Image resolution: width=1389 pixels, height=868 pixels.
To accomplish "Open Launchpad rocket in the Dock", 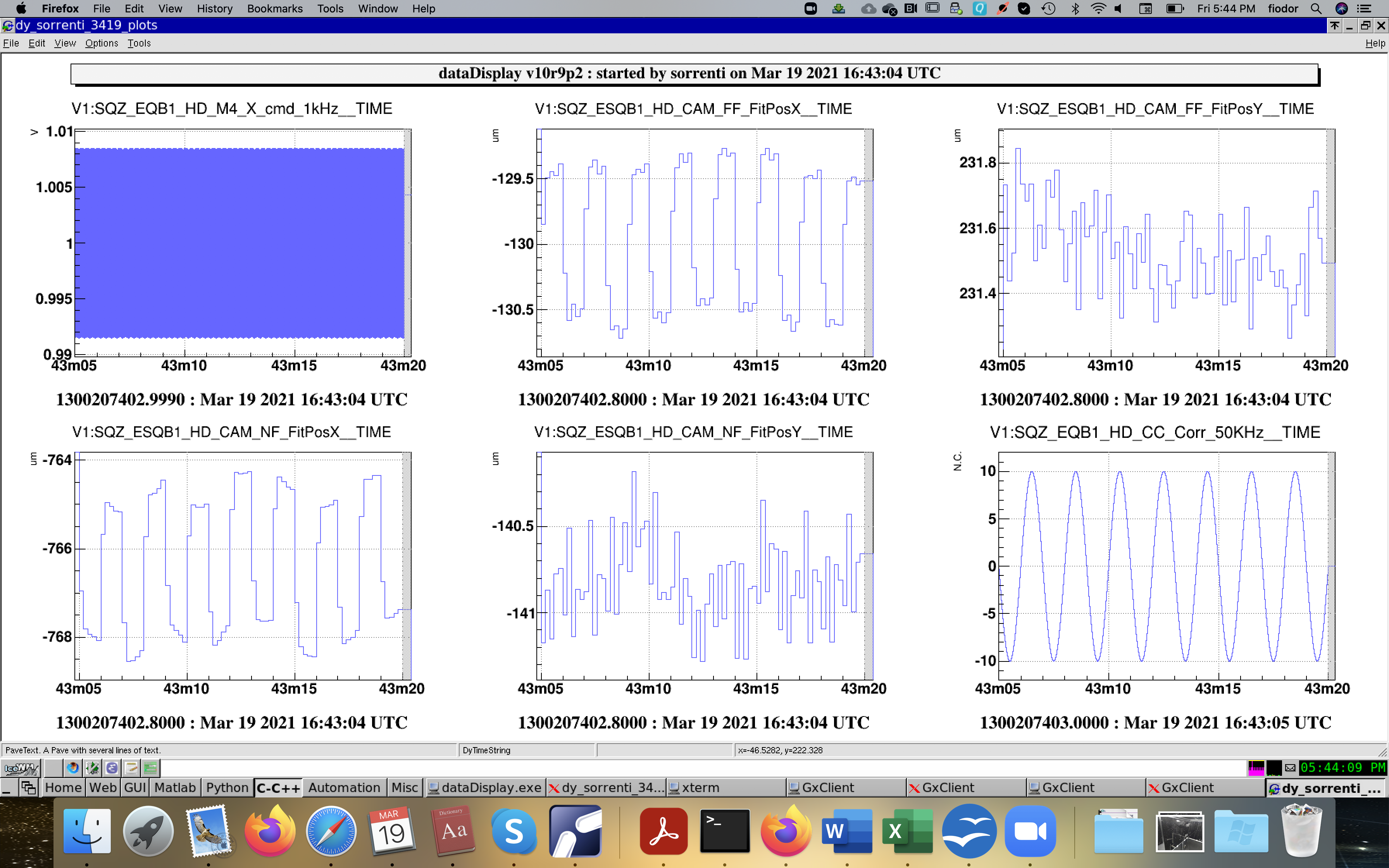I will coord(148,831).
